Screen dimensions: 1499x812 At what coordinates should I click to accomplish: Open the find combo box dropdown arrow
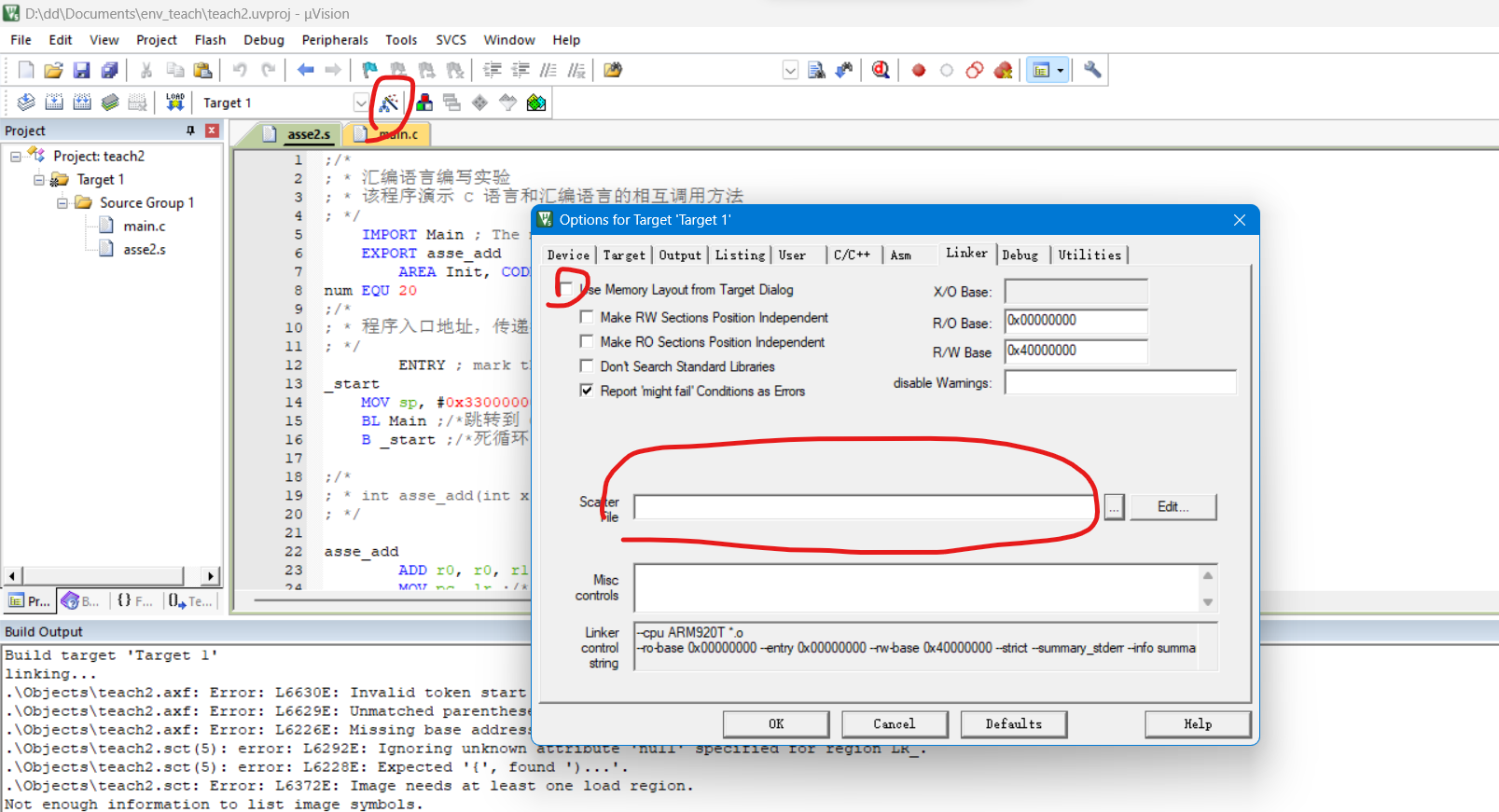790,70
